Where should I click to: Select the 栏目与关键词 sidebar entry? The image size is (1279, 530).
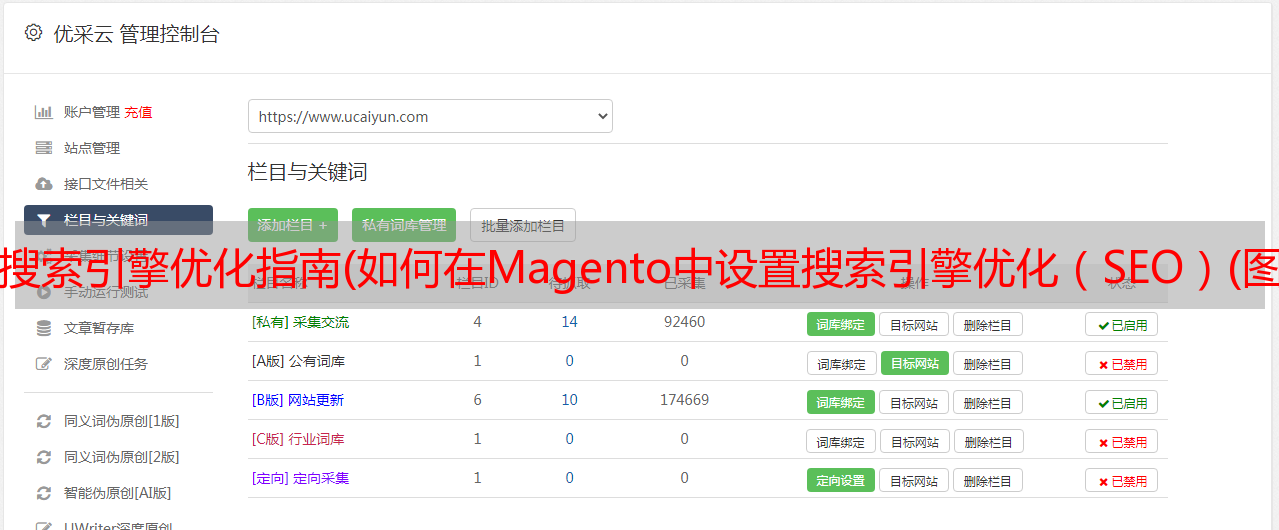(x=118, y=220)
